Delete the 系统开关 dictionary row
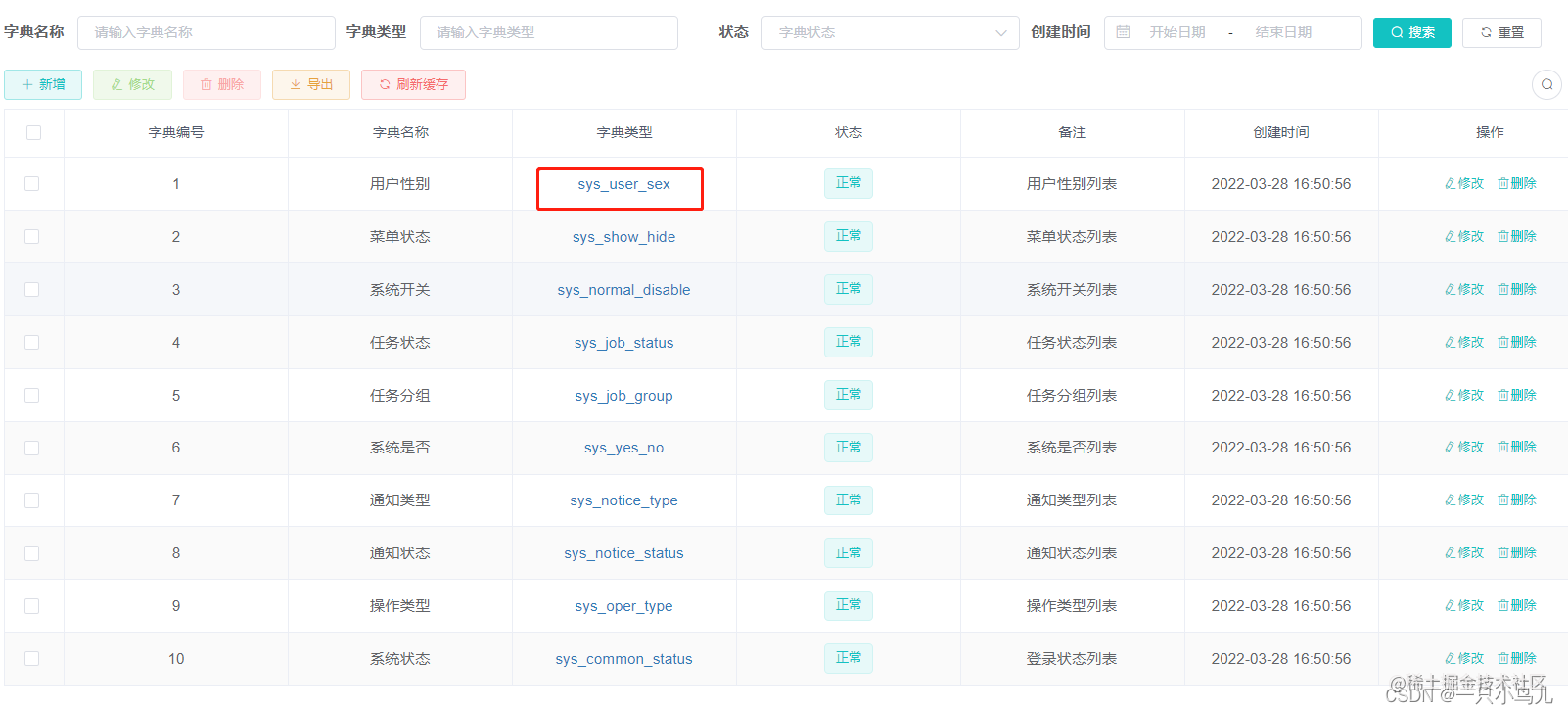Viewport: 1568px width, 714px height. [1517, 289]
